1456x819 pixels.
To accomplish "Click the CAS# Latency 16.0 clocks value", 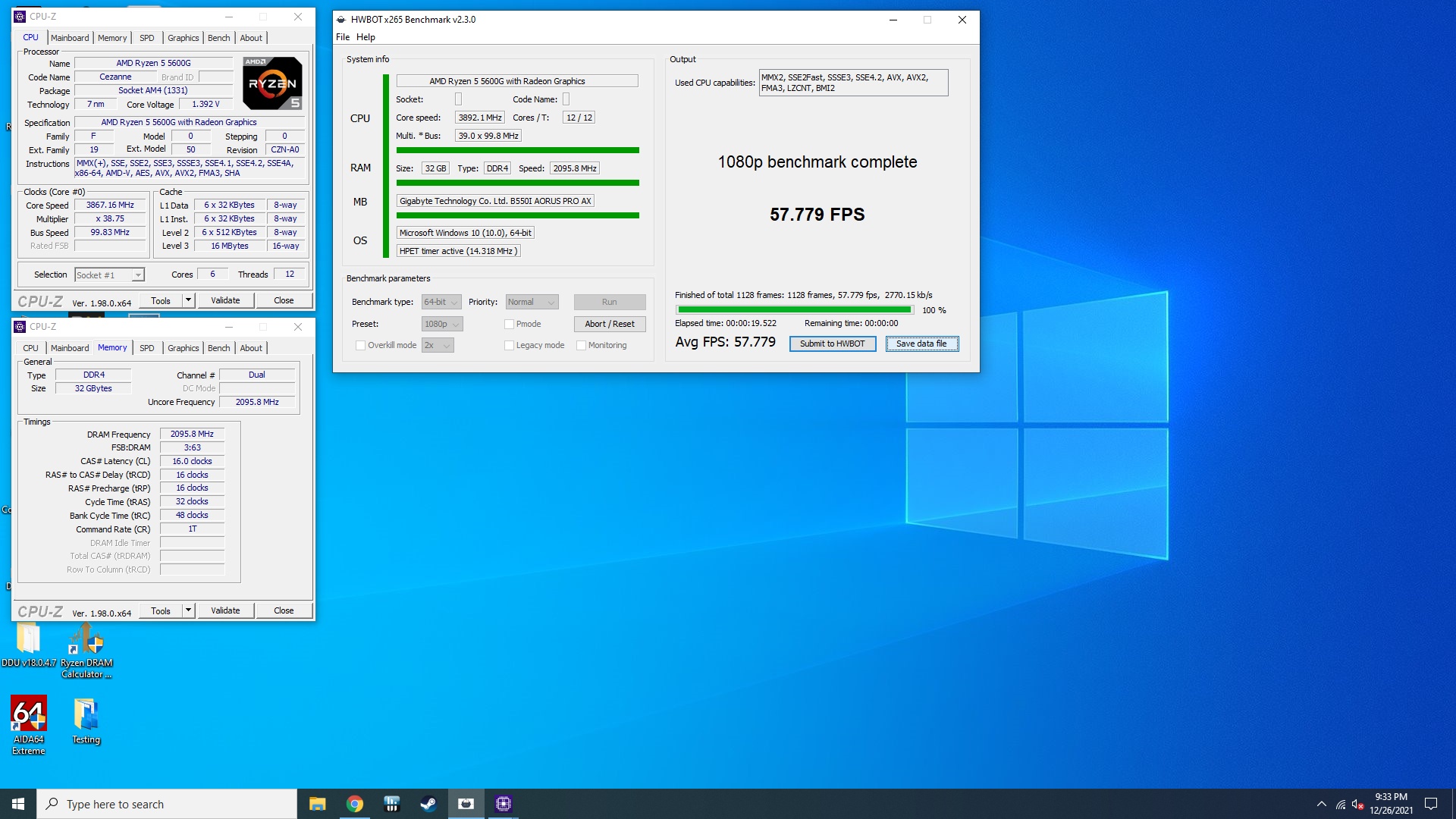I will coord(192,461).
